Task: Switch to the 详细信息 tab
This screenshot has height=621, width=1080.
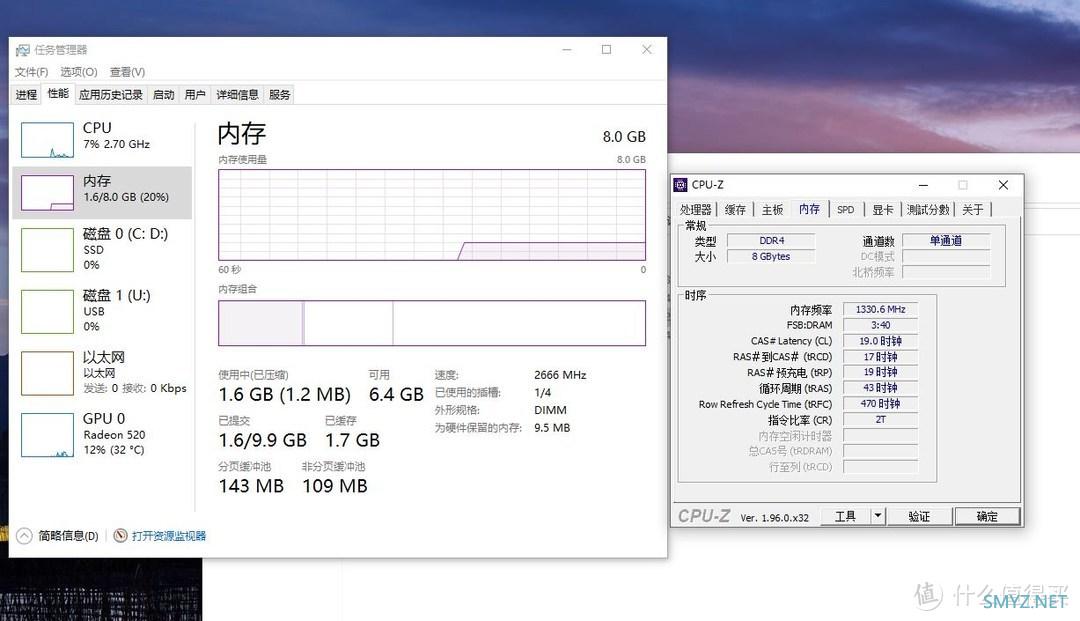Action: [x=238, y=94]
